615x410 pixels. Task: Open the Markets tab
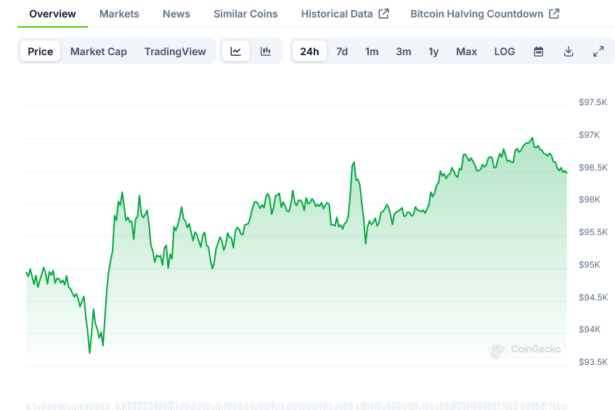(119, 14)
